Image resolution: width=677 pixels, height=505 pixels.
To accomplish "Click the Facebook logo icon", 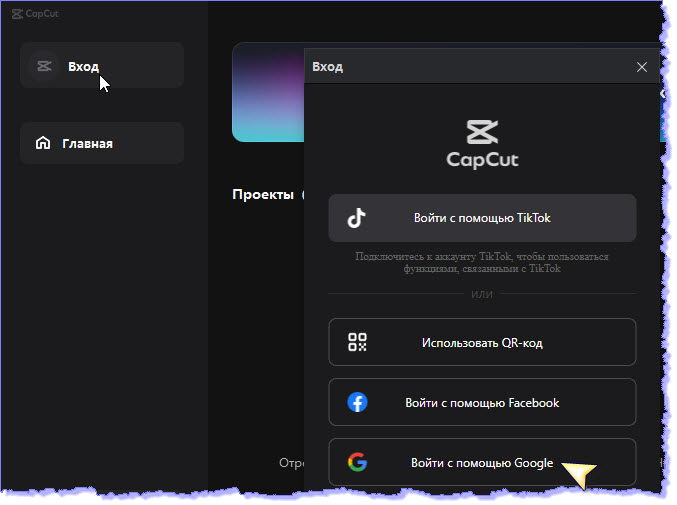I will tap(357, 402).
